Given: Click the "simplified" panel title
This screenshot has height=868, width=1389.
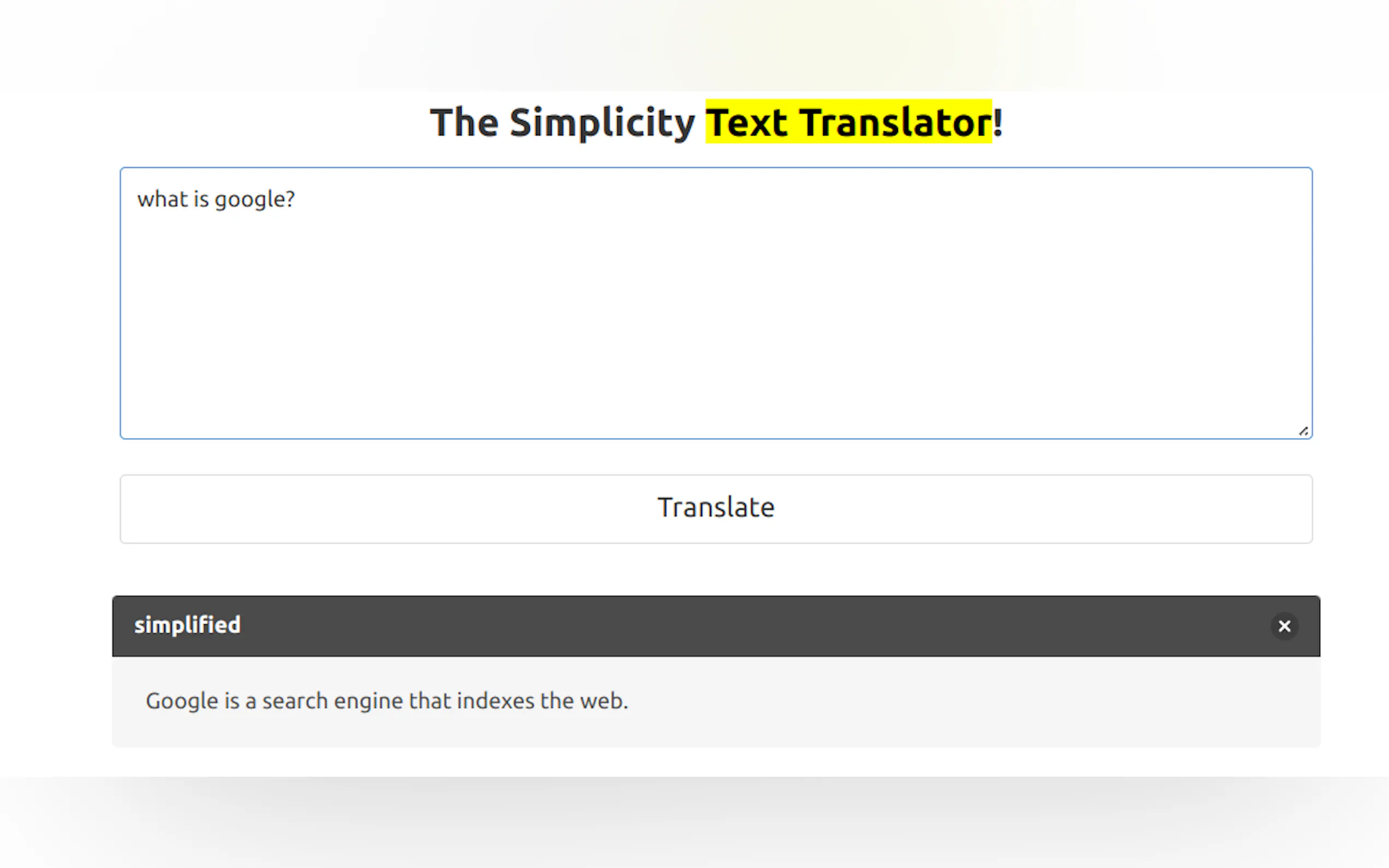Looking at the screenshot, I should tap(187, 625).
